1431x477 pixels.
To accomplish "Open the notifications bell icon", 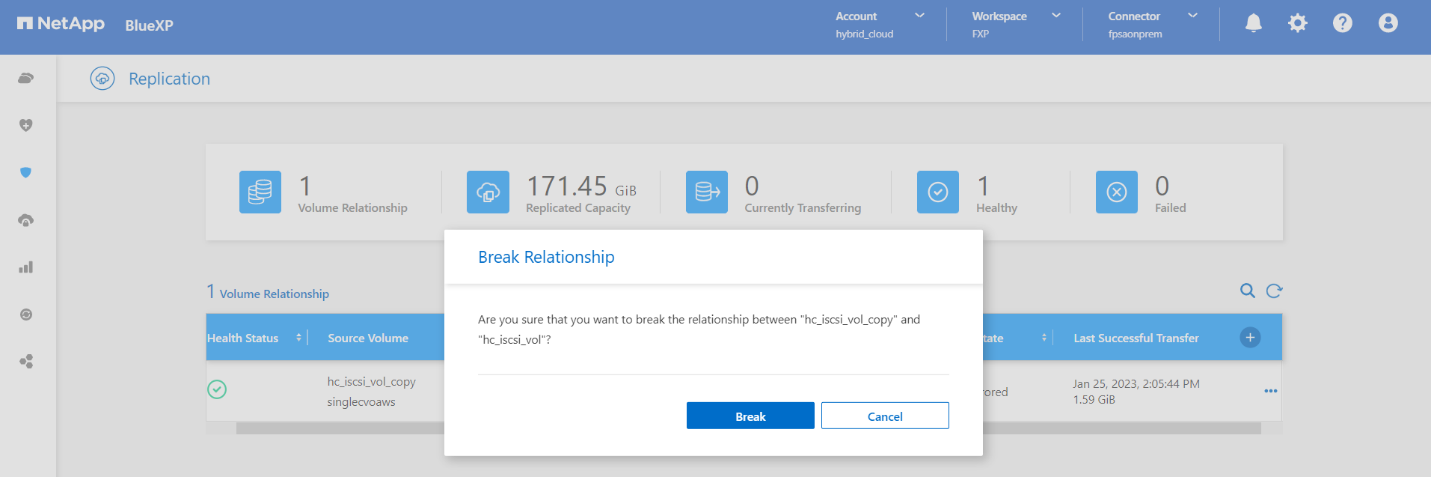I will click(x=1253, y=23).
